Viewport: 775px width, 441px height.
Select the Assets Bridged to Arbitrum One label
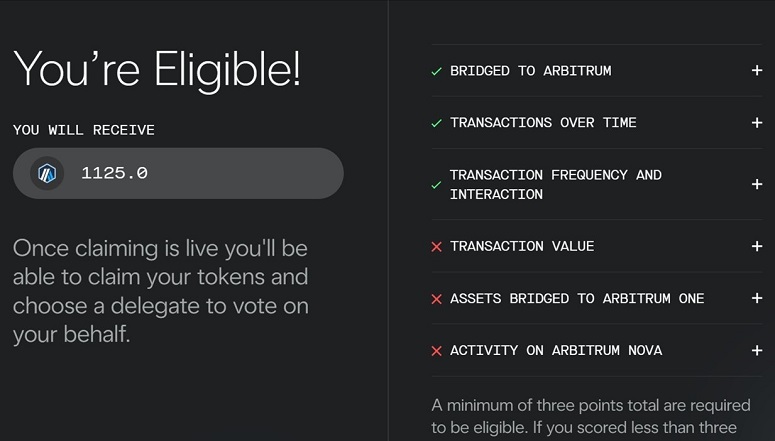(577, 299)
